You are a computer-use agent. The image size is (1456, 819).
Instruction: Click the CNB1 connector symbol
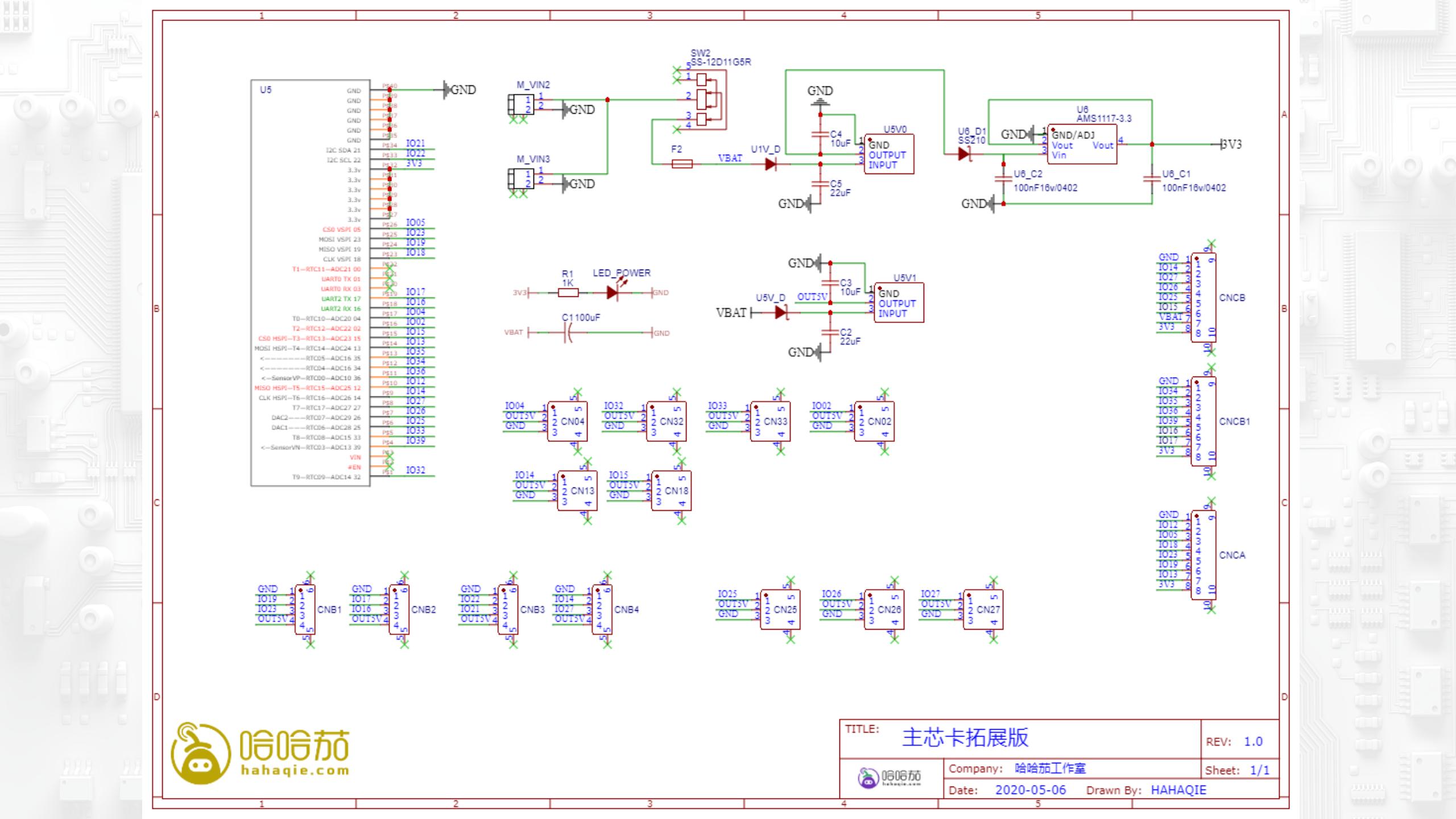point(305,609)
